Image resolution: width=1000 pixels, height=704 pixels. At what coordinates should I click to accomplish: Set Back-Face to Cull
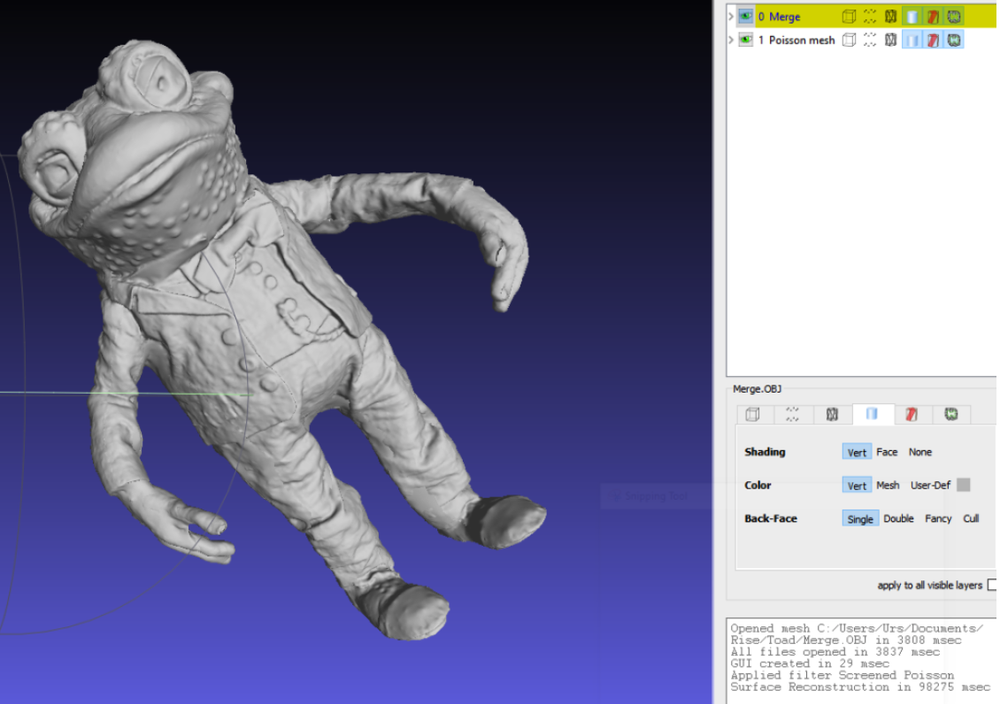point(971,519)
